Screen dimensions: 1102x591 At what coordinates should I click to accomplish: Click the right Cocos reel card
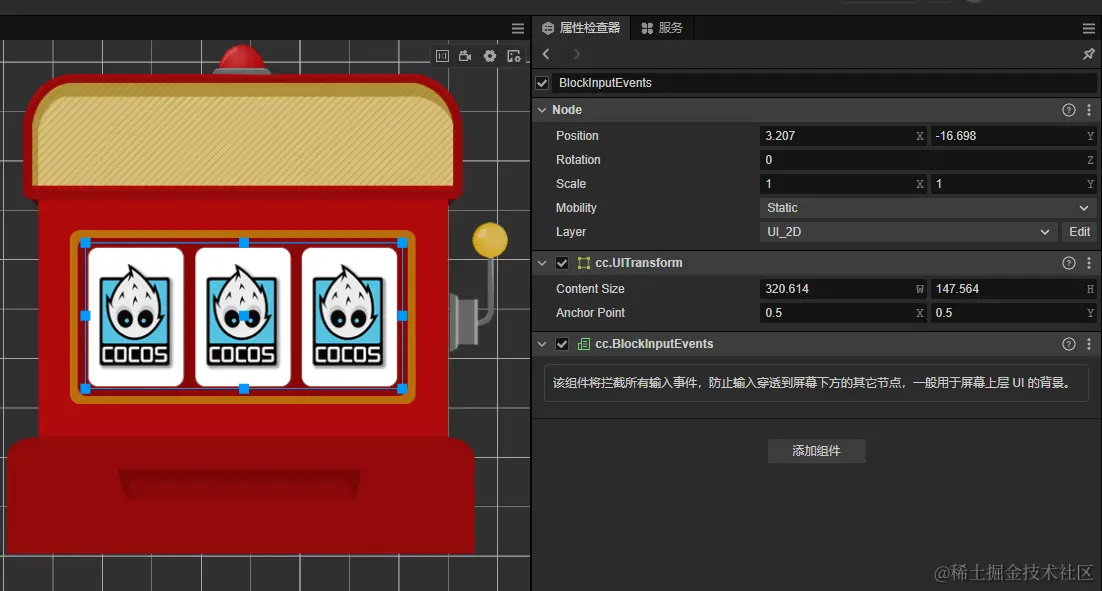349,316
